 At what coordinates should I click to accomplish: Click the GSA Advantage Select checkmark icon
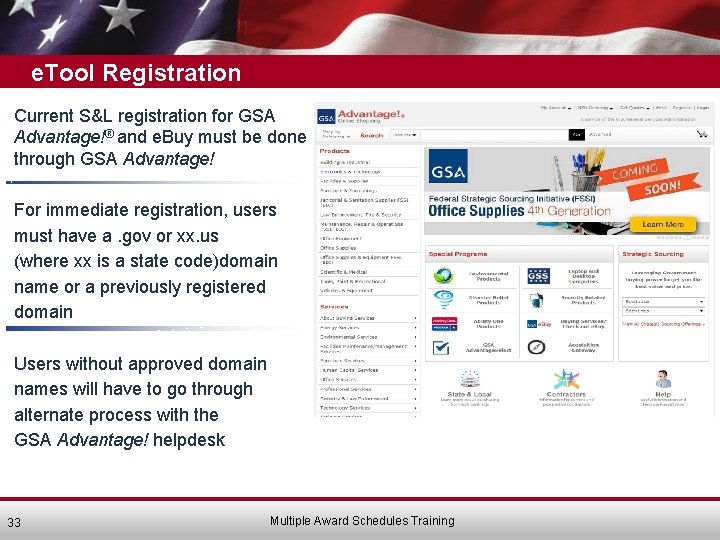[x=441, y=348]
